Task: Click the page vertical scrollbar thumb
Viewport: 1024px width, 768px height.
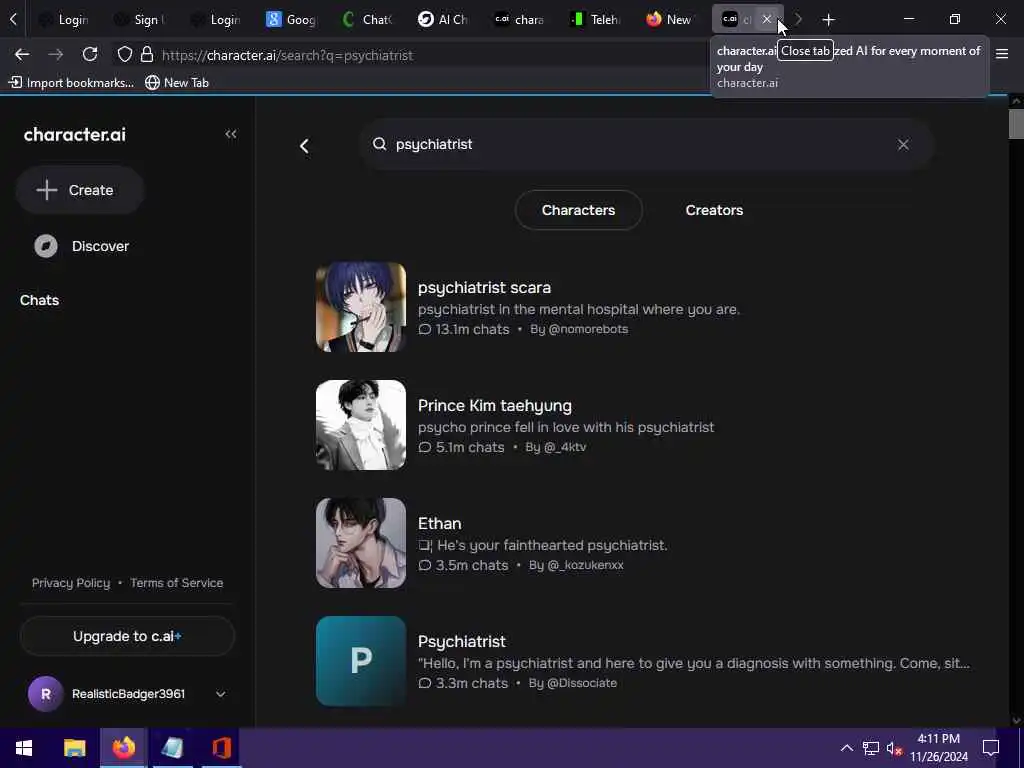Action: pos(1016,124)
